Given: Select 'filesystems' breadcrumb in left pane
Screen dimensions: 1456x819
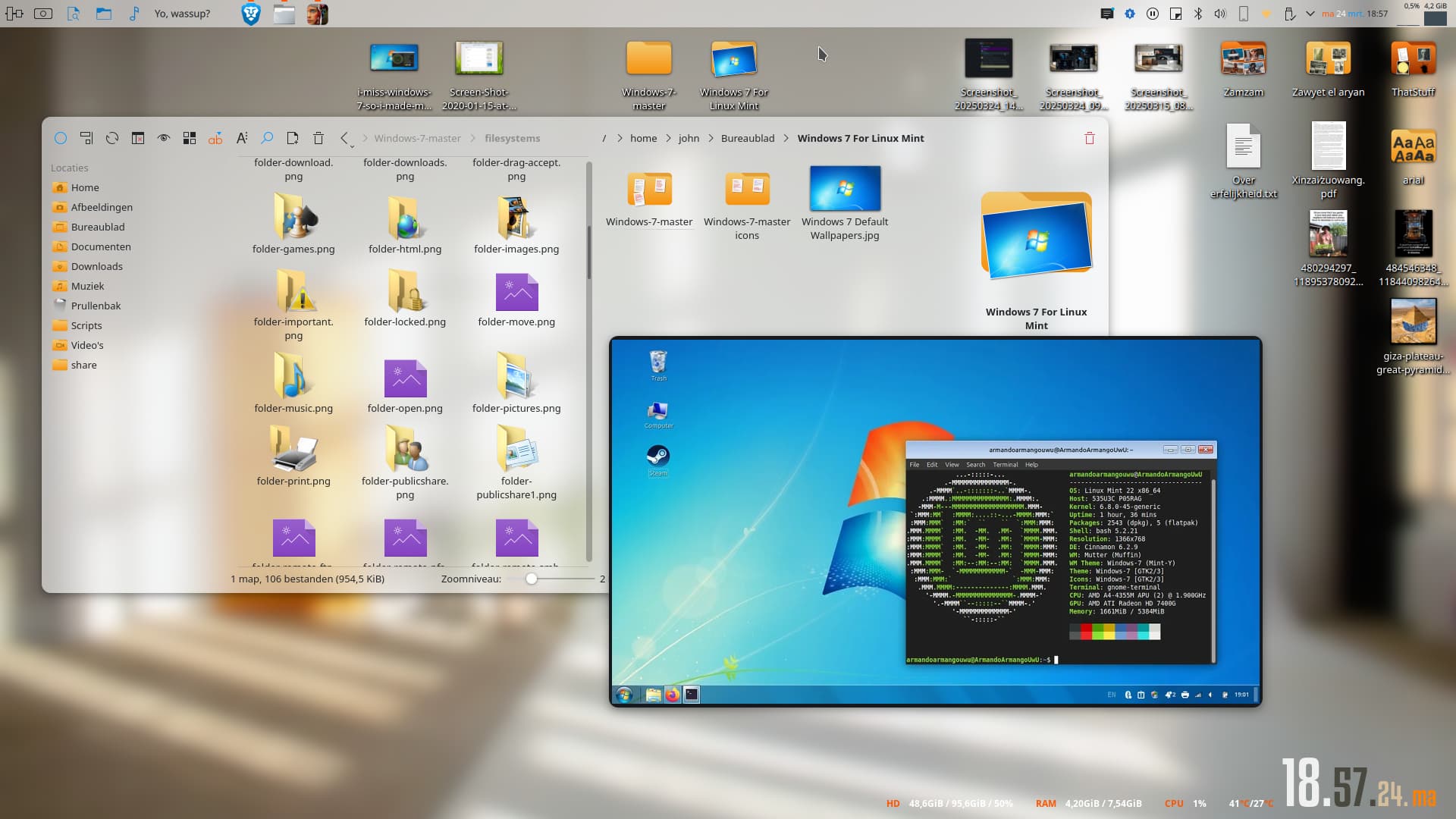Looking at the screenshot, I should [x=513, y=138].
